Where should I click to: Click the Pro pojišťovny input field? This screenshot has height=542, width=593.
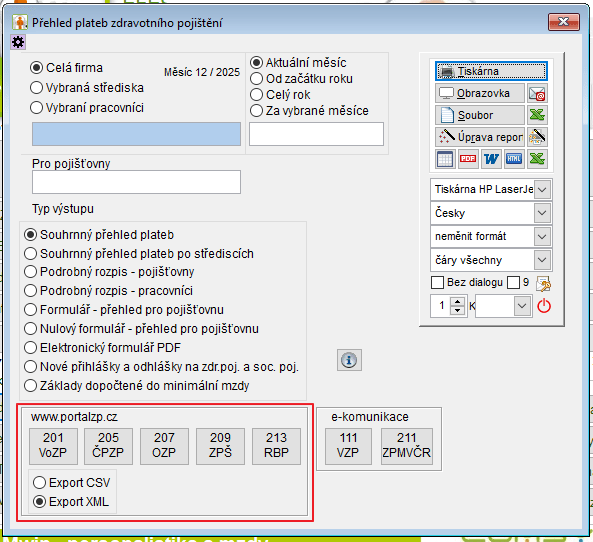coord(136,182)
